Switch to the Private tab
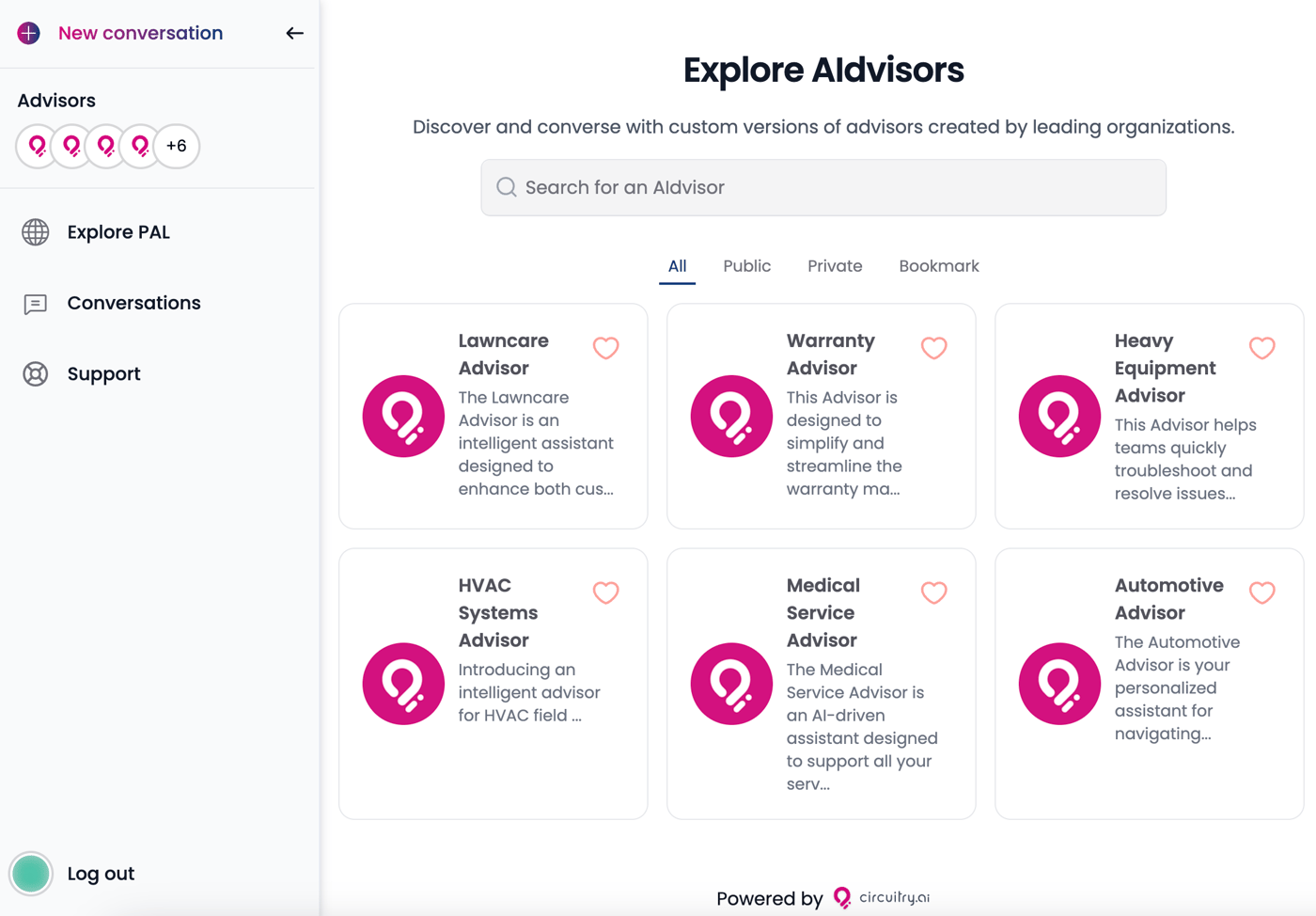Viewport: 1316px width, 916px height. point(835,266)
